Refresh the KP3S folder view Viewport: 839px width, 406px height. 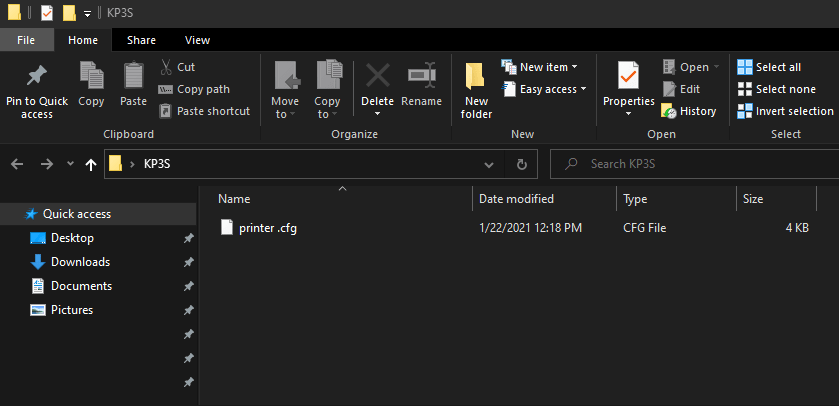pyautogui.click(x=522, y=164)
